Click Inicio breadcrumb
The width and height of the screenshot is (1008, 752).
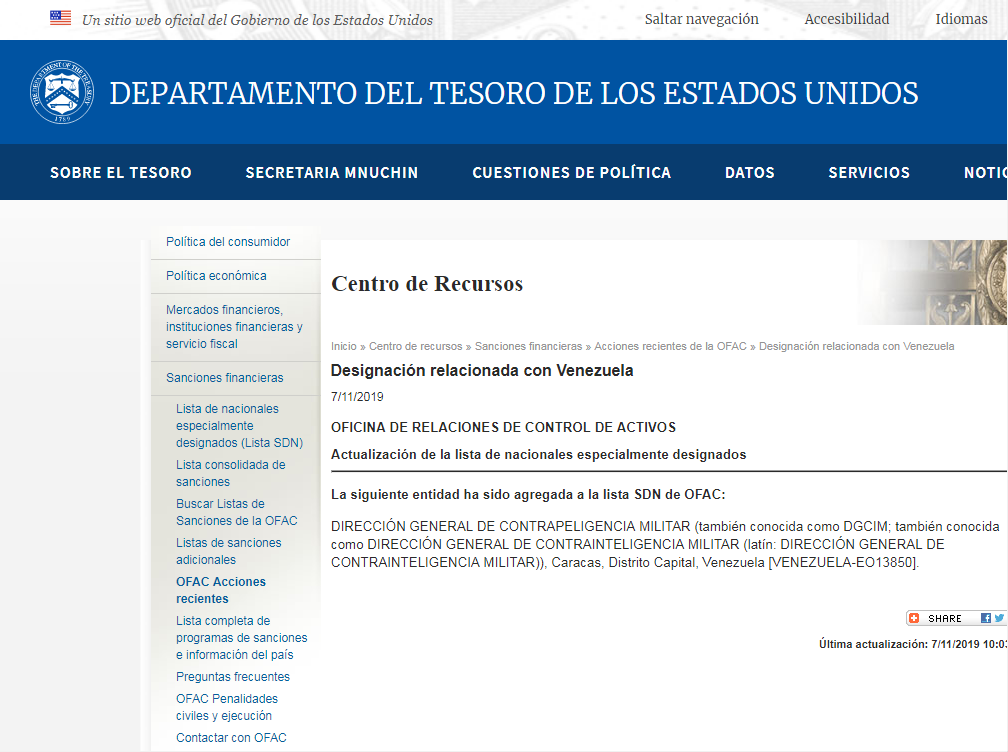click(x=343, y=346)
